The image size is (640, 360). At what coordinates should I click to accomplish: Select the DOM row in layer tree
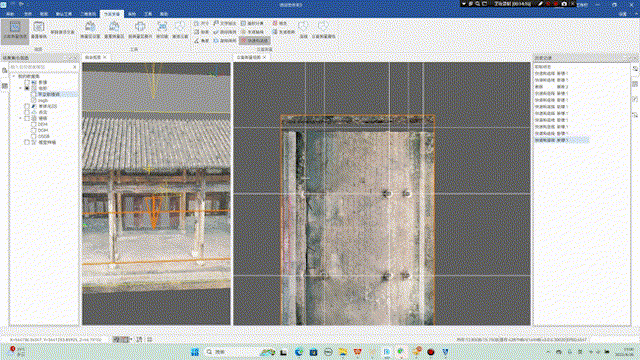point(43,130)
